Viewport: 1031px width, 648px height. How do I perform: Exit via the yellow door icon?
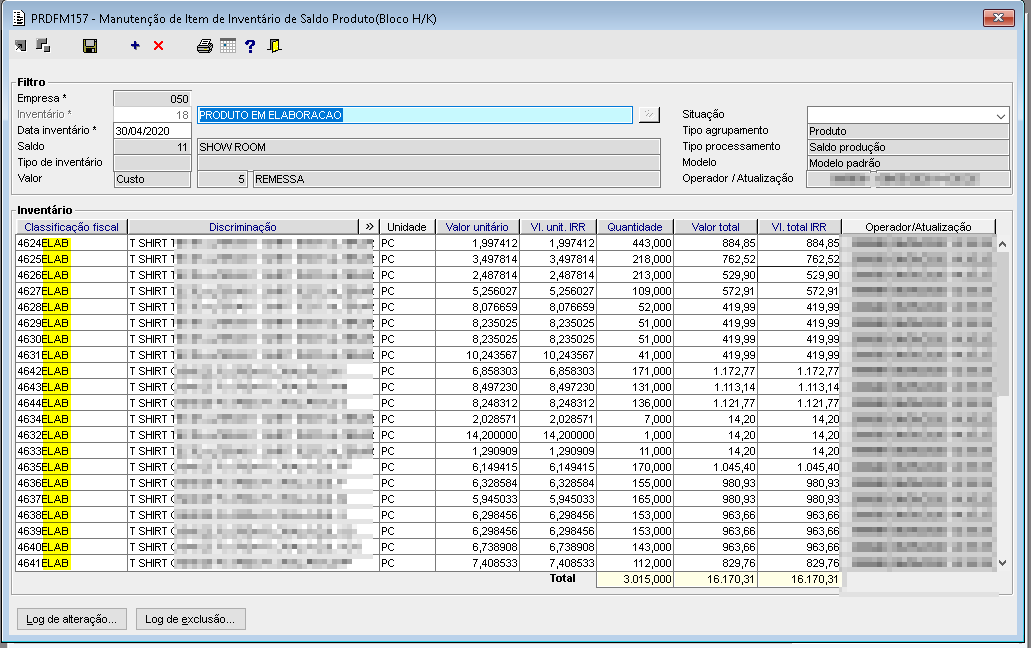coord(274,45)
